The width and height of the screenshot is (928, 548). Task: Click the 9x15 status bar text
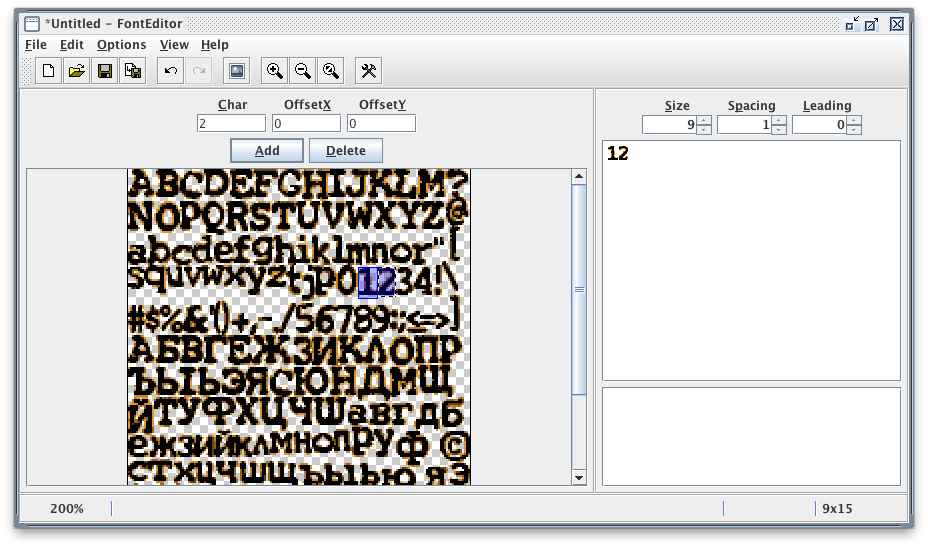pyautogui.click(x=837, y=508)
